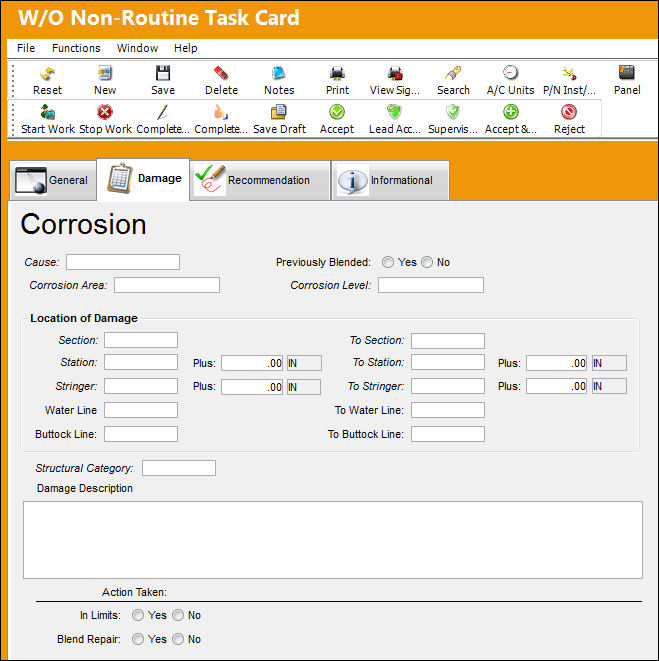Image resolution: width=659 pixels, height=661 pixels.
Task: Open the Panel toolbar icon
Action: click(x=627, y=73)
